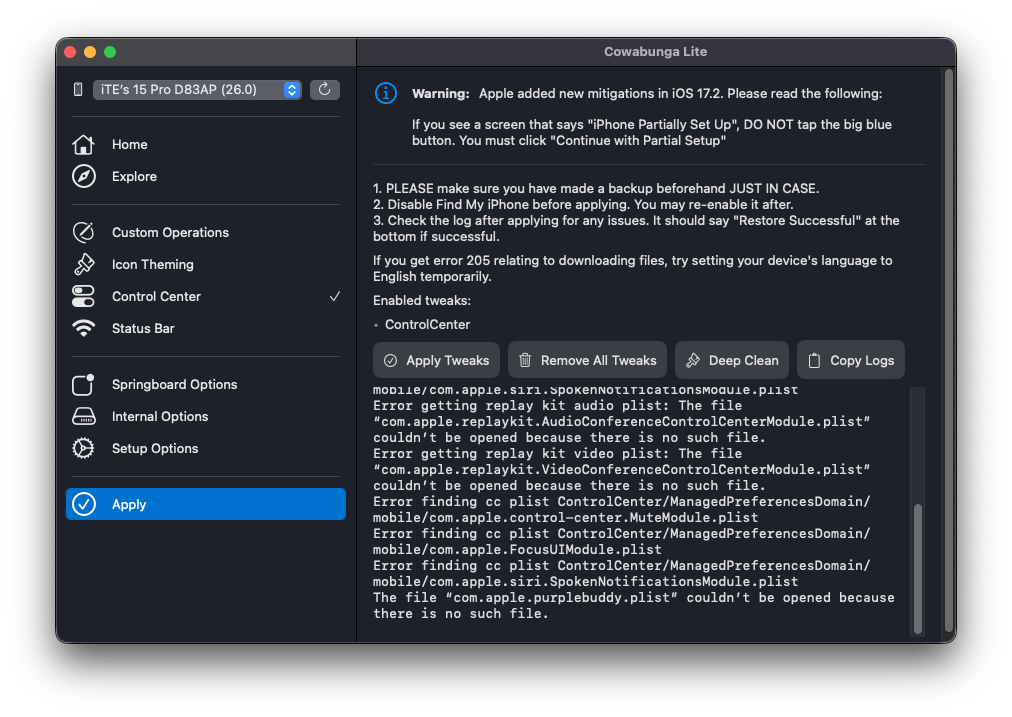
Task: Click the "iPhone Partially Set Up" warning paragraph
Action: [652, 132]
